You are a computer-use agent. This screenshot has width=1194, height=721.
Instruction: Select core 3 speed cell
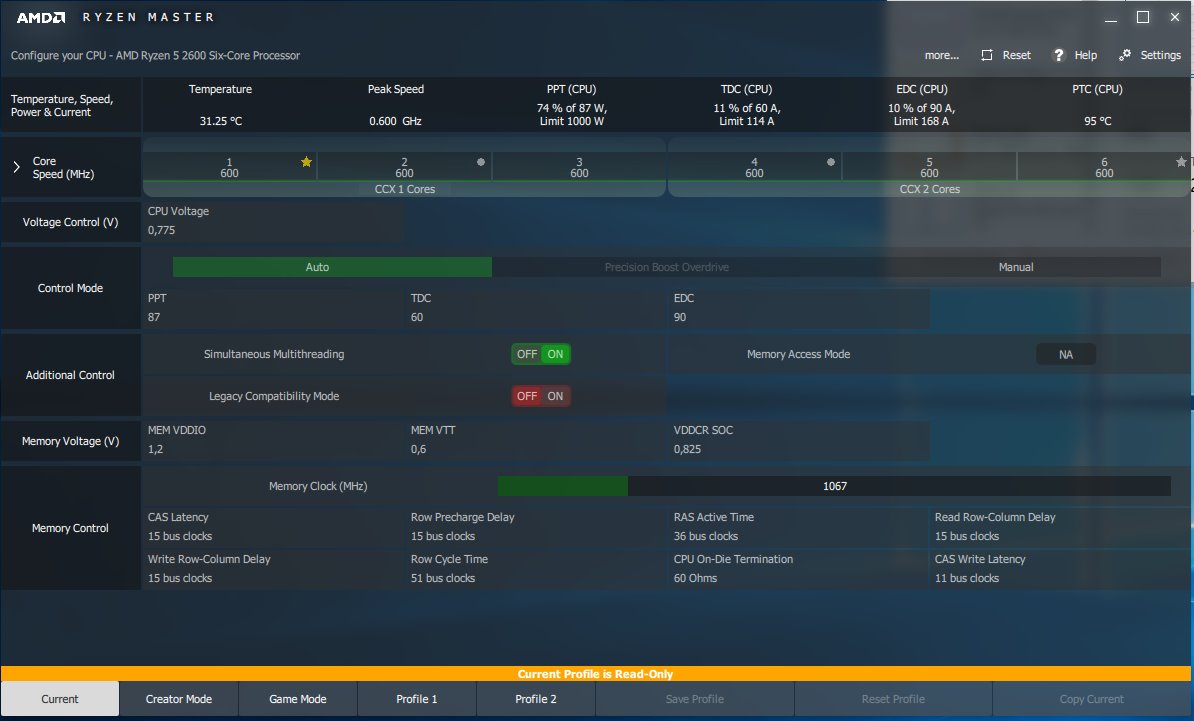(579, 167)
